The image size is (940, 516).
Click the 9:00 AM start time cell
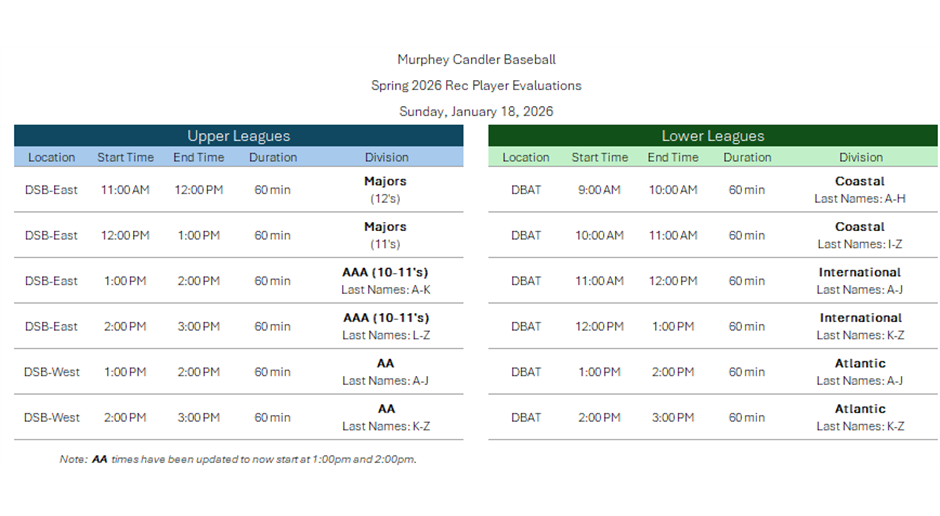tap(600, 190)
